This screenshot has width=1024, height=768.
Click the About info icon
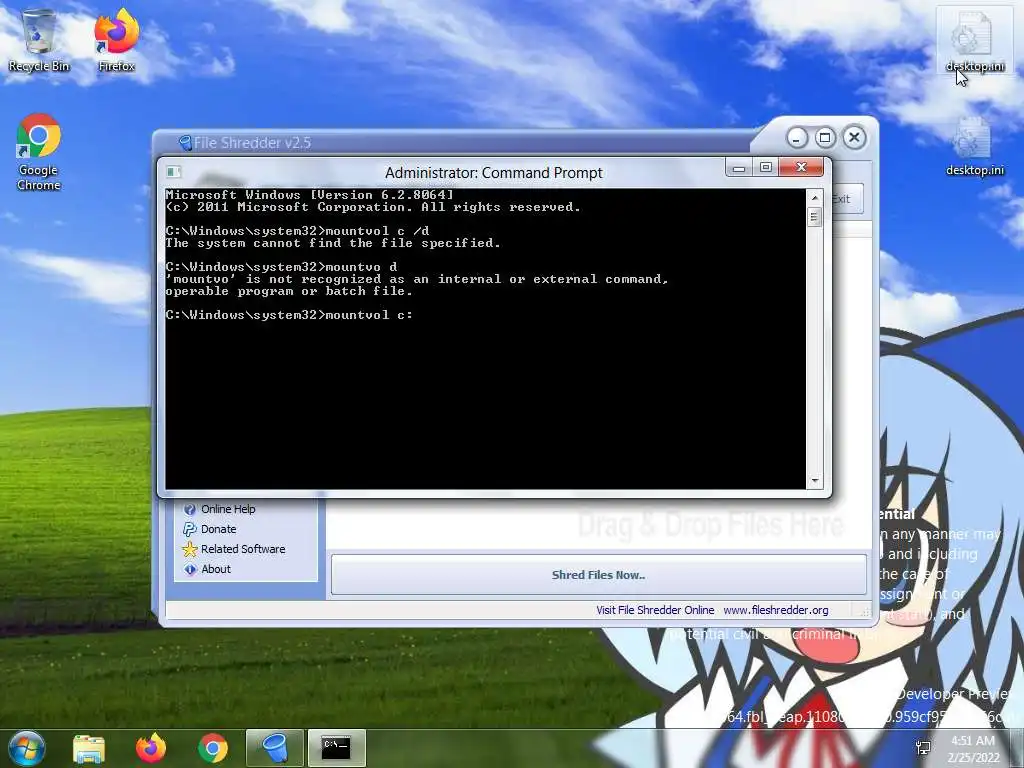point(189,569)
